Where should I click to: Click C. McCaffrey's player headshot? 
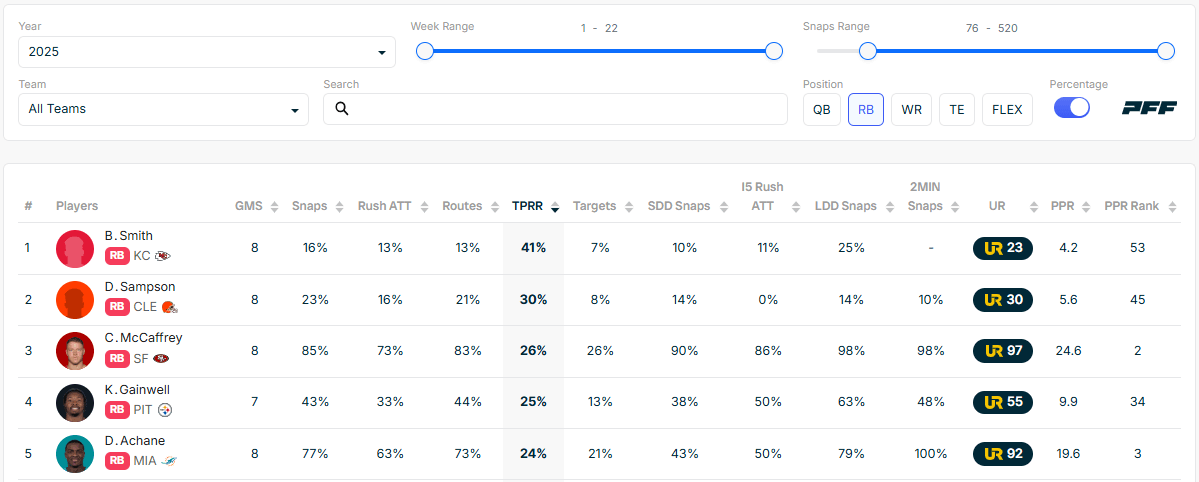tap(75, 351)
